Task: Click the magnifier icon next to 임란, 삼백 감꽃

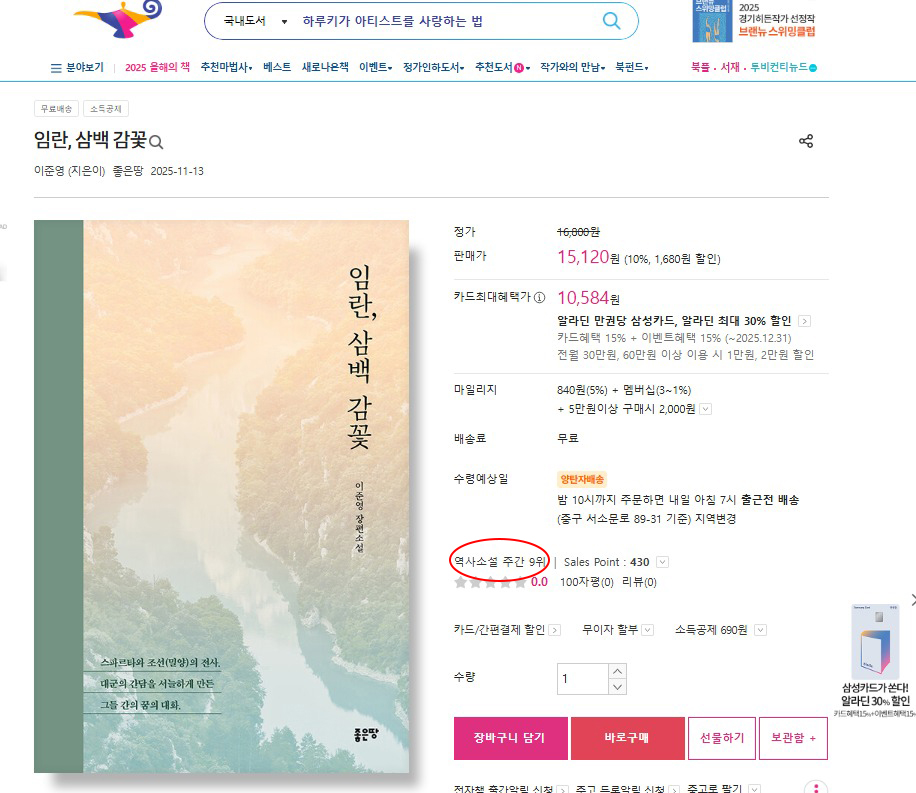Action: [156, 141]
